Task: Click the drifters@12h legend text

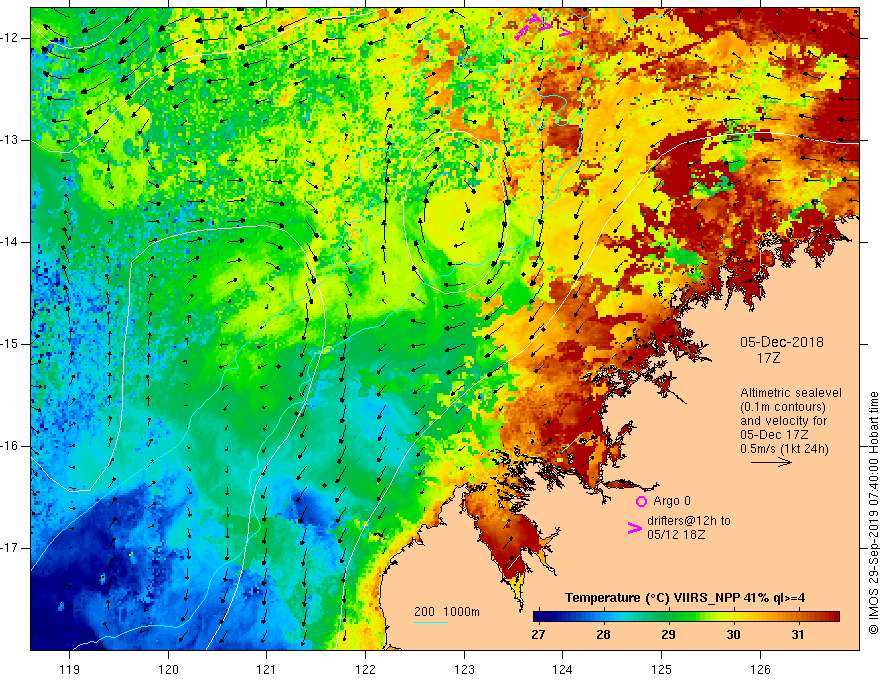Action: (689, 527)
